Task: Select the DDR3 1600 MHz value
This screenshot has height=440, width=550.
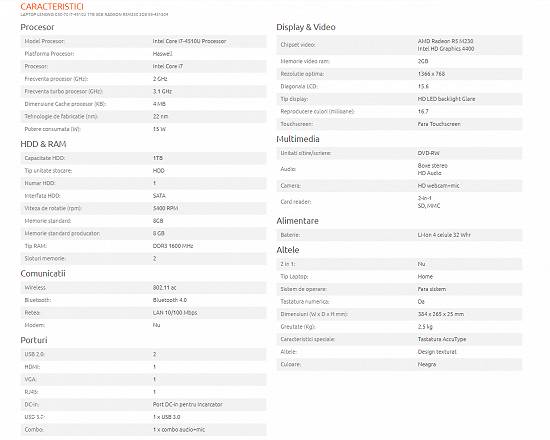Action: click(x=173, y=246)
